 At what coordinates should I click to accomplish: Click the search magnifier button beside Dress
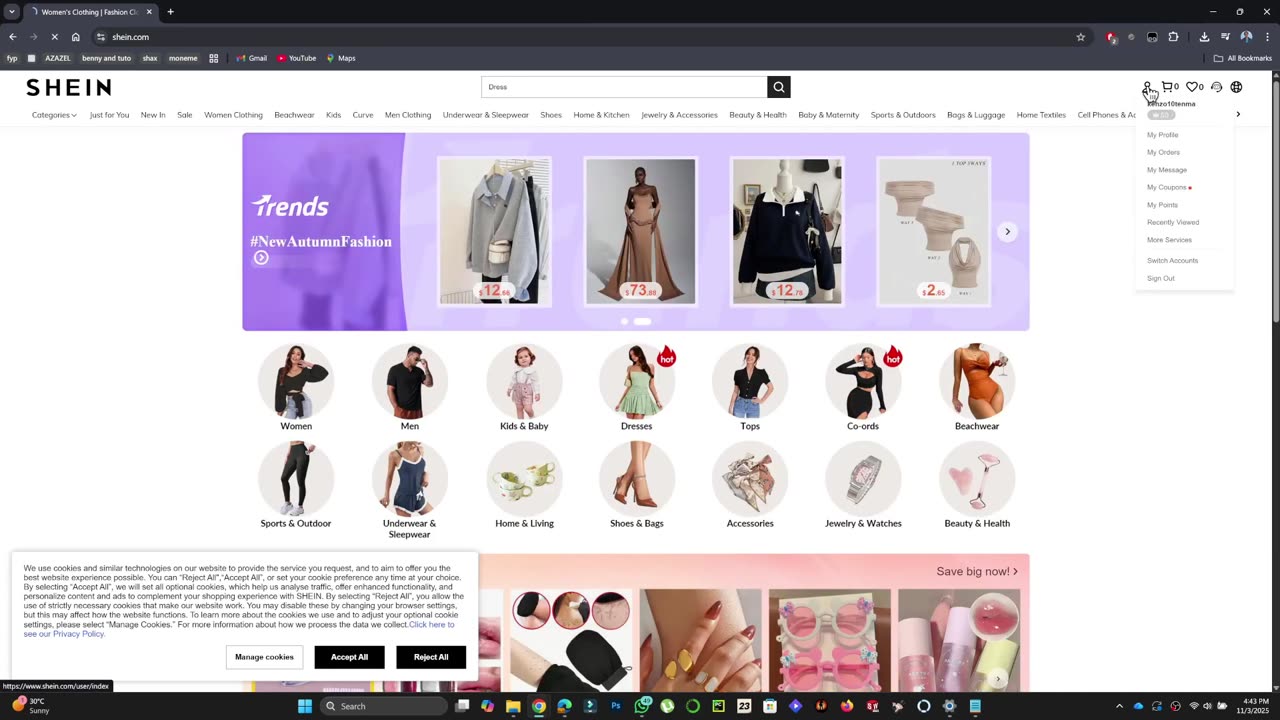779,87
